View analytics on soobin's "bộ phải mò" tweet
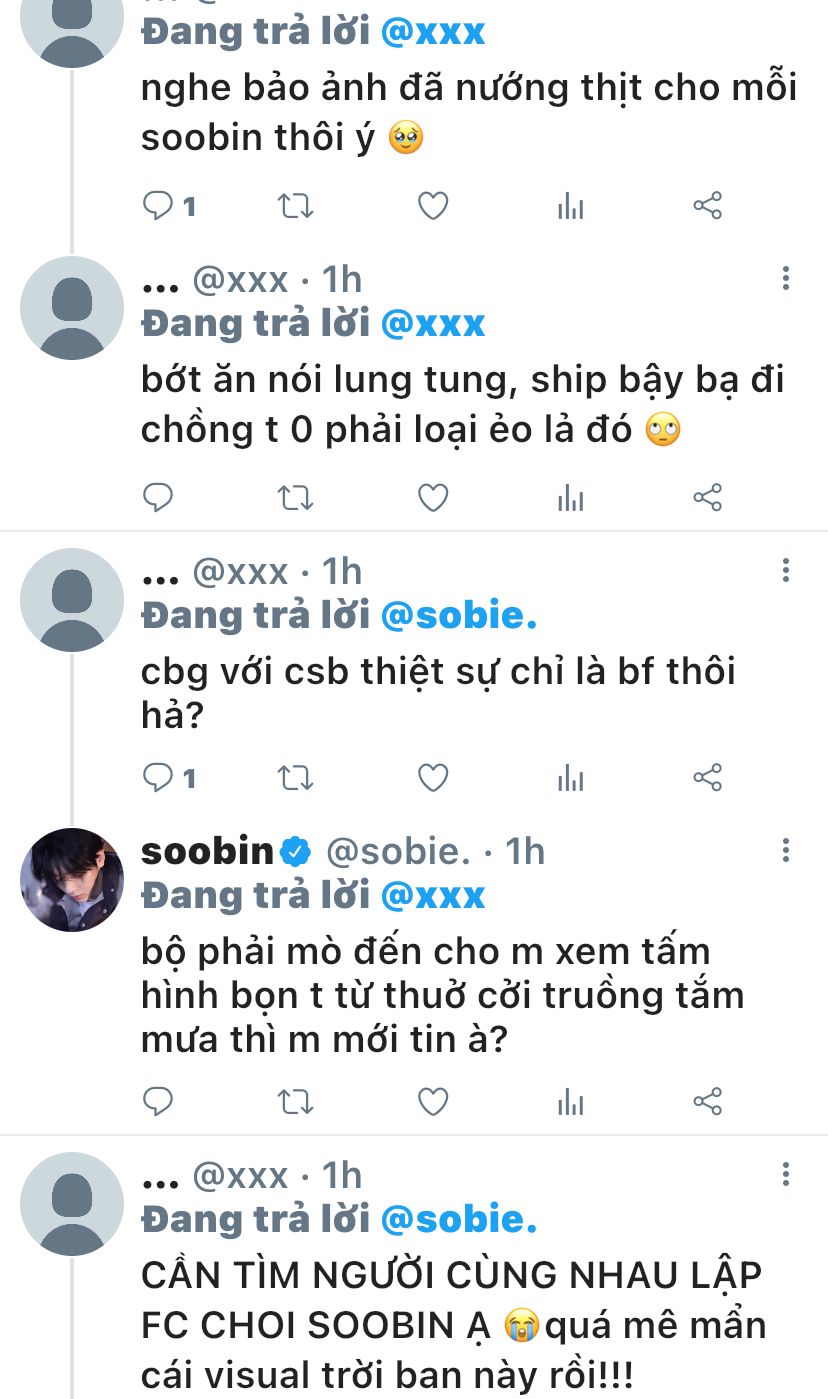Screen dimensions: 828x1399 (570, 1101)
